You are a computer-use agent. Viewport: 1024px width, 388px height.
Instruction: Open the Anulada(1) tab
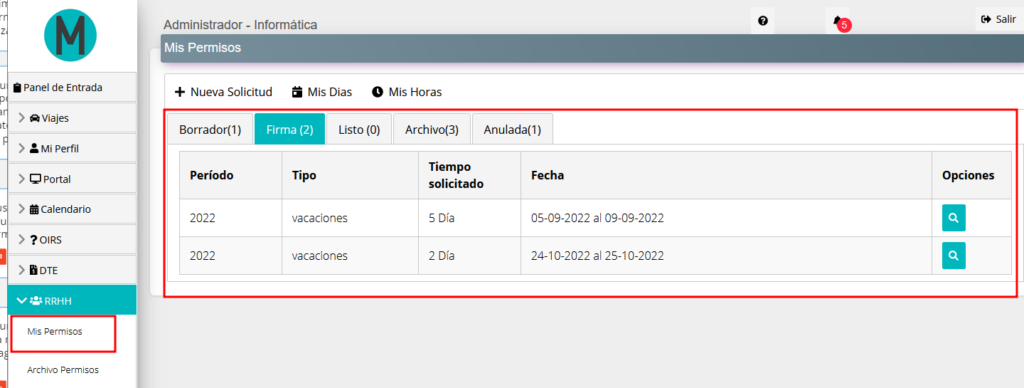pyautogui.click(x=513, y=129)
